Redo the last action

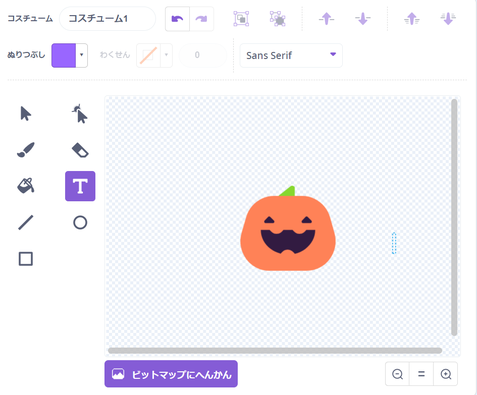pyautogui.click(x=202, y=19)
